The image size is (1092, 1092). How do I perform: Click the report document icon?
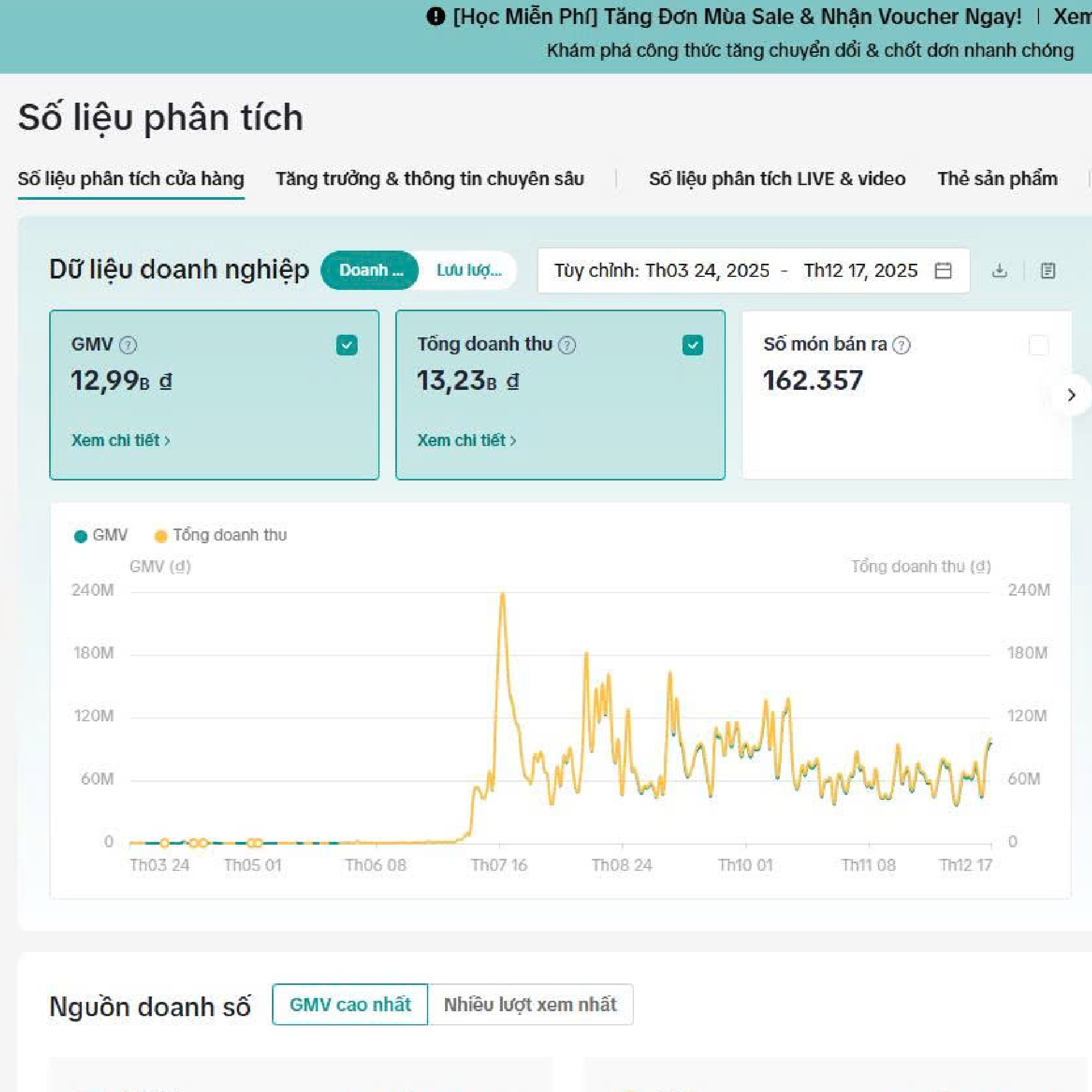[1047, 271]
